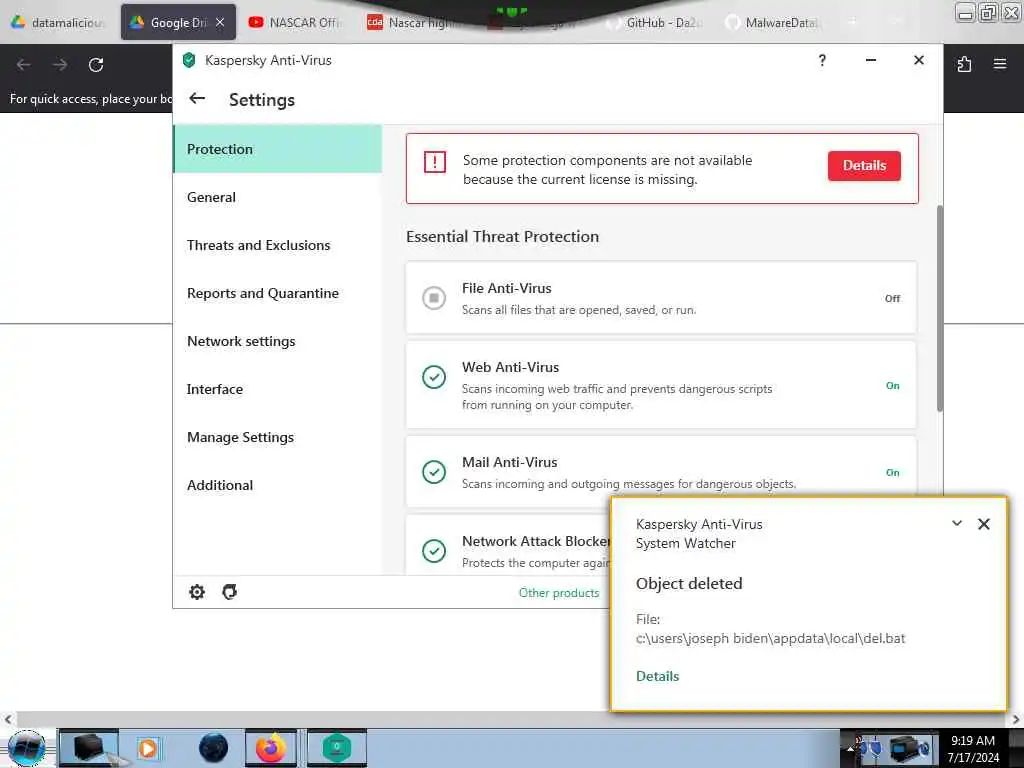The height and width of the screenshot is (768, 1024).
Task: Open settings gear icon at bottom
Action: (x=197, y=592)
